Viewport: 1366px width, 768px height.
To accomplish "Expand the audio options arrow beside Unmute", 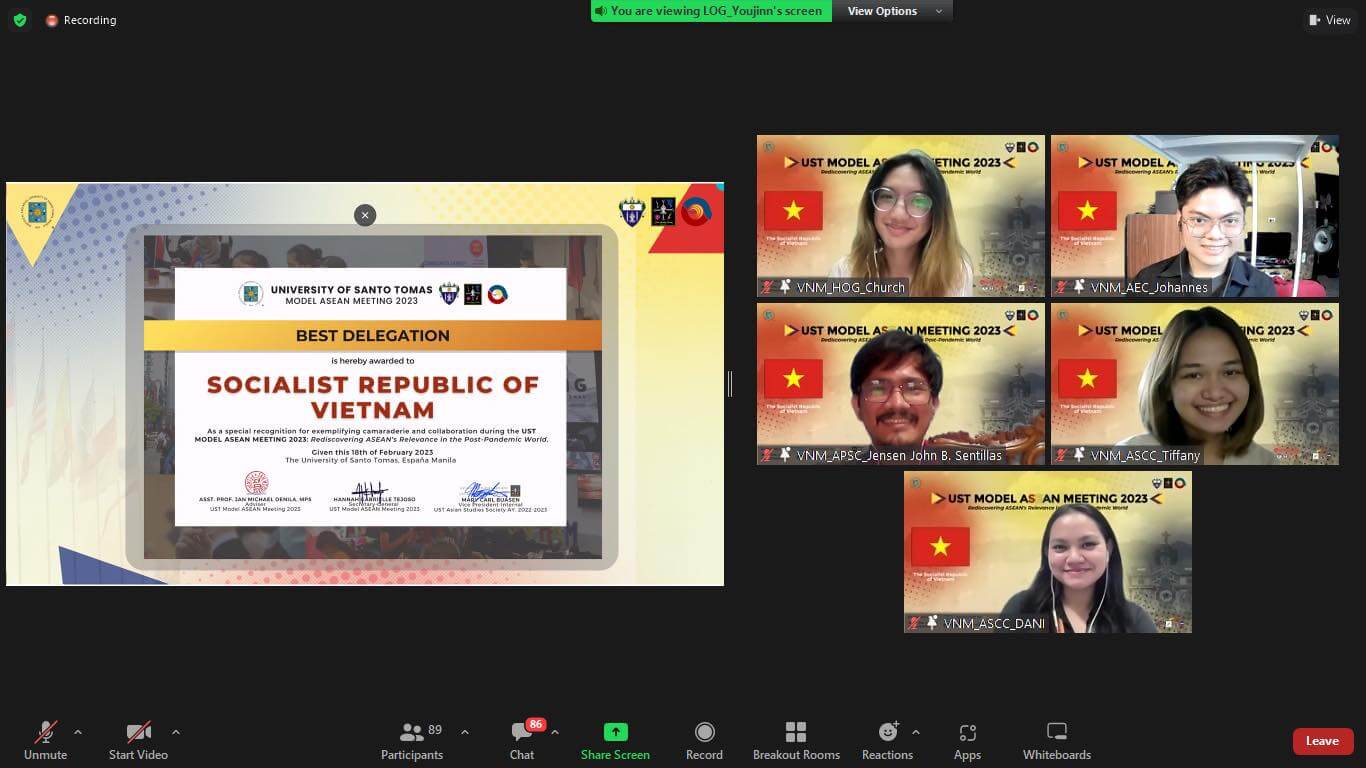I will tap(78, 732).
